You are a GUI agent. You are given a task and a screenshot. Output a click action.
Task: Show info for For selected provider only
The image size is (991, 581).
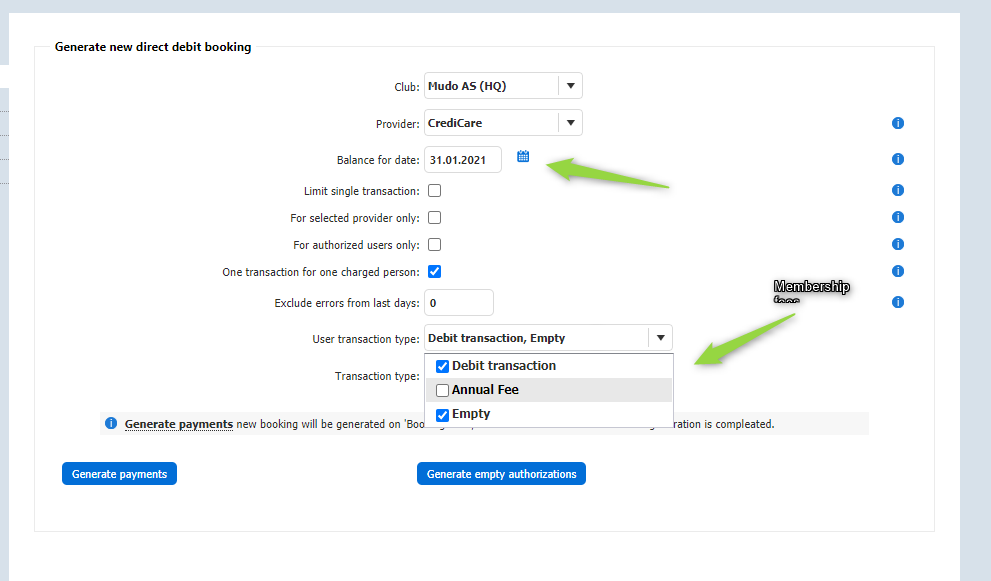pyautogui.click(x=897, y=217)
